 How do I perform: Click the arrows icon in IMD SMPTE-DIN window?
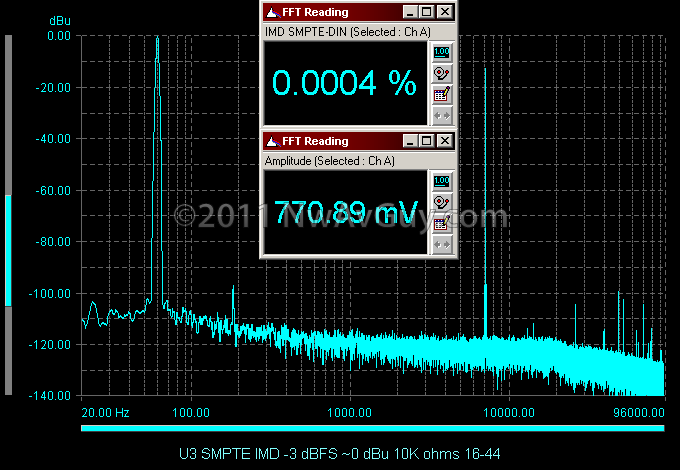[442, 116]
